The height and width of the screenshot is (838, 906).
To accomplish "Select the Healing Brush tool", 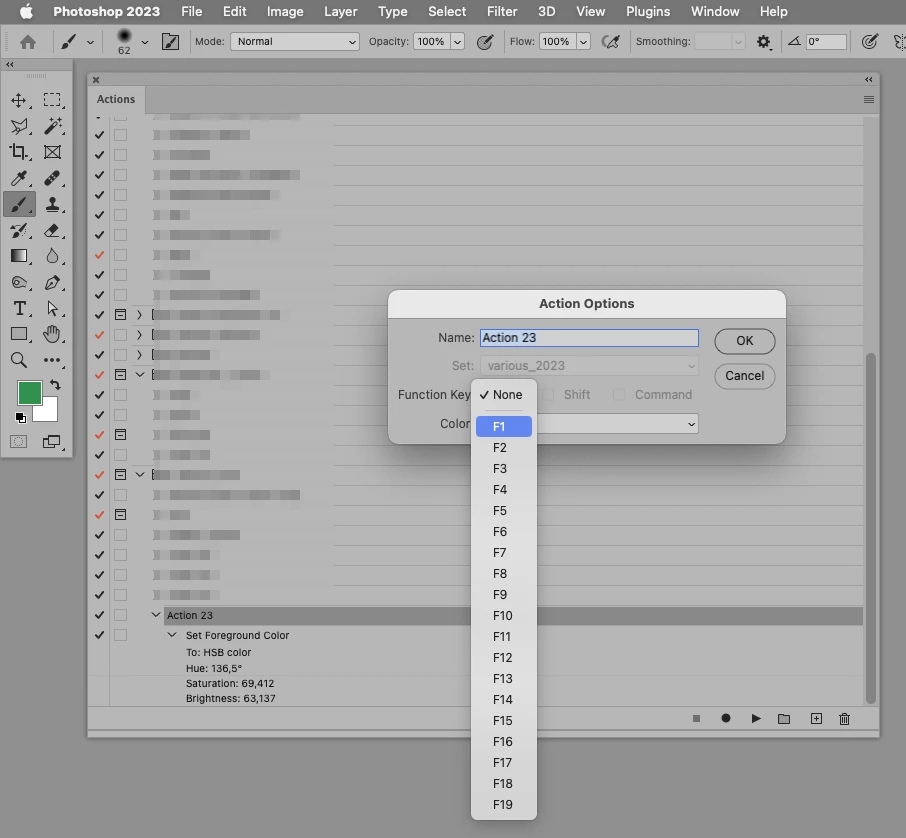I will pos(52,178).
